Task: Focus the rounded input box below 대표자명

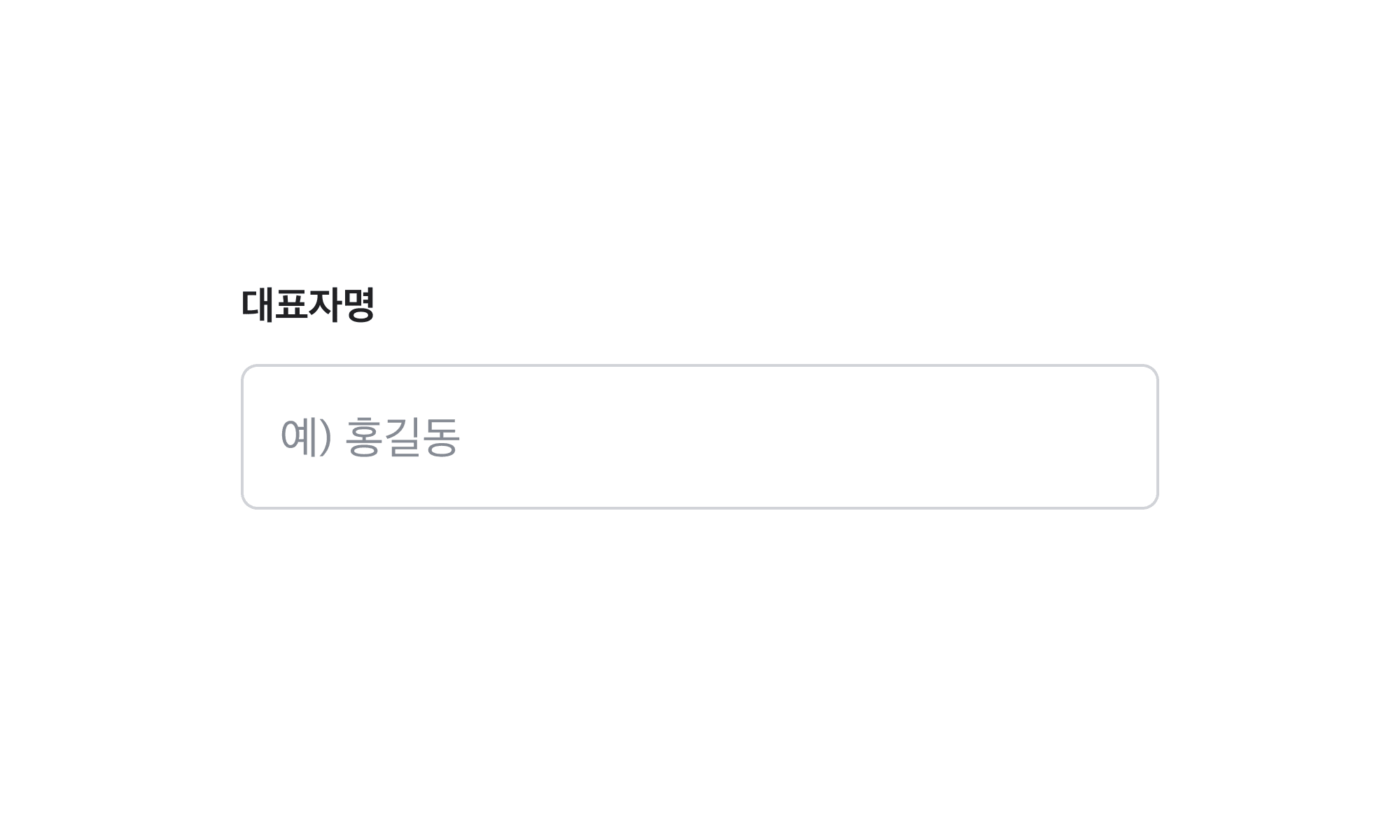Action: tap(700, 437)
